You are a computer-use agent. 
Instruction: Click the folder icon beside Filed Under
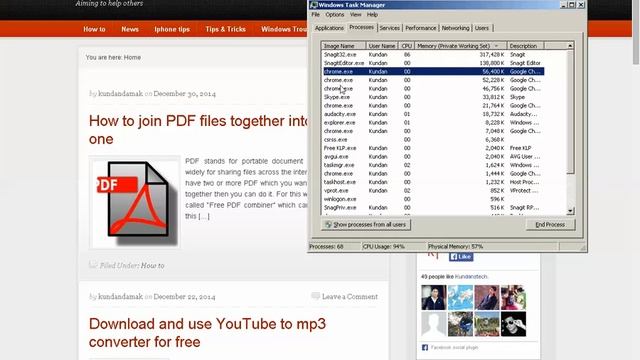(93, 265)
